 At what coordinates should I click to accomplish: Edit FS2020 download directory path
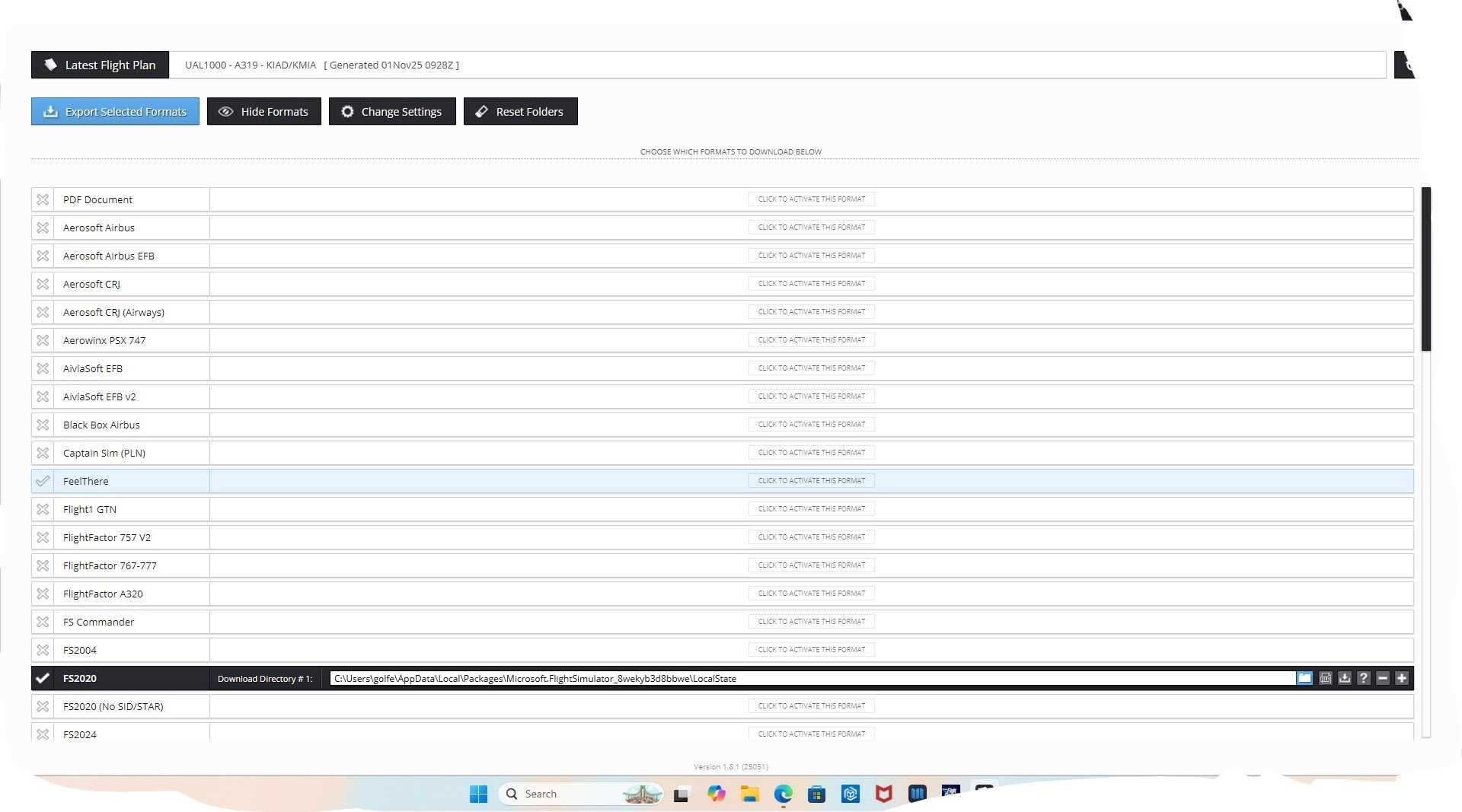812,678
